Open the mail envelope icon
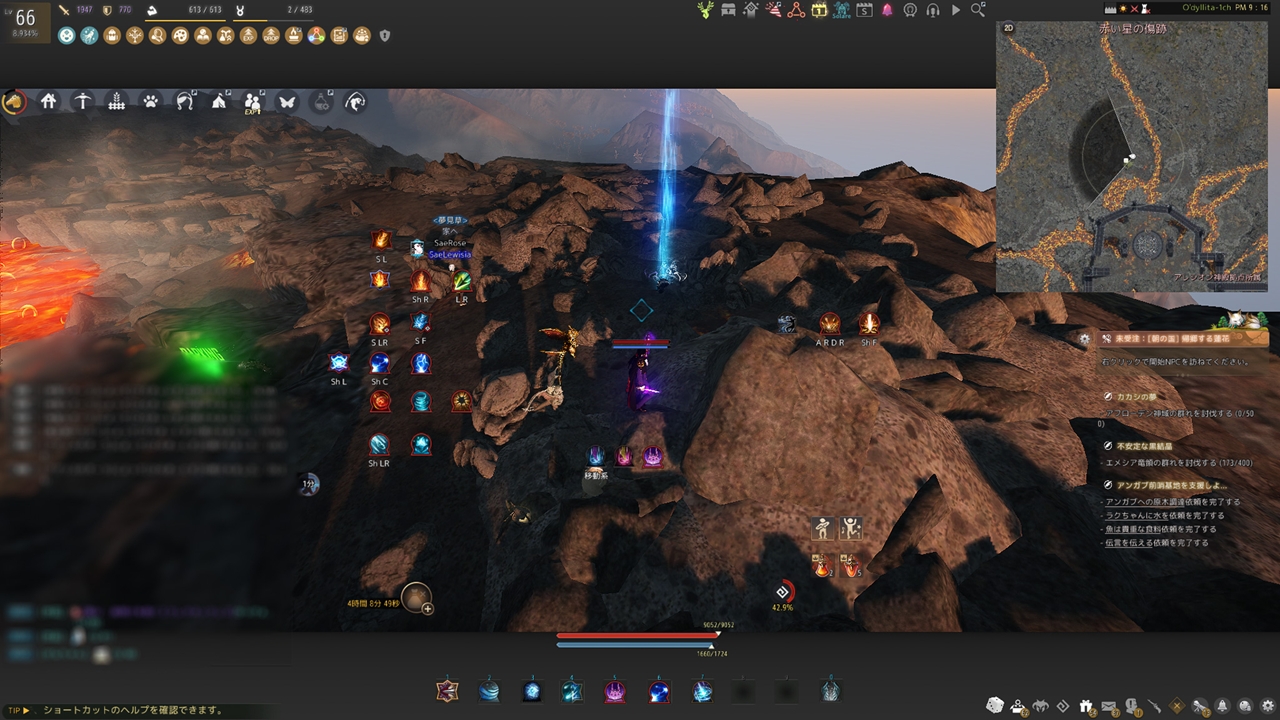1280x720 pixels. point(1109,706)
